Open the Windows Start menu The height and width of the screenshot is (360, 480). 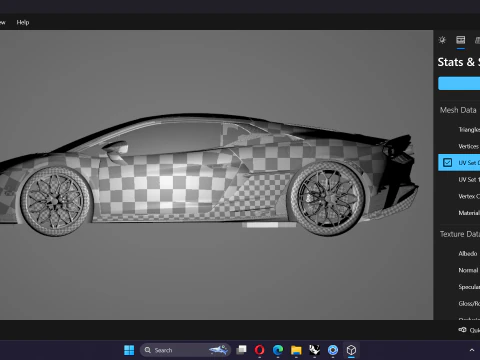point(129,350)
